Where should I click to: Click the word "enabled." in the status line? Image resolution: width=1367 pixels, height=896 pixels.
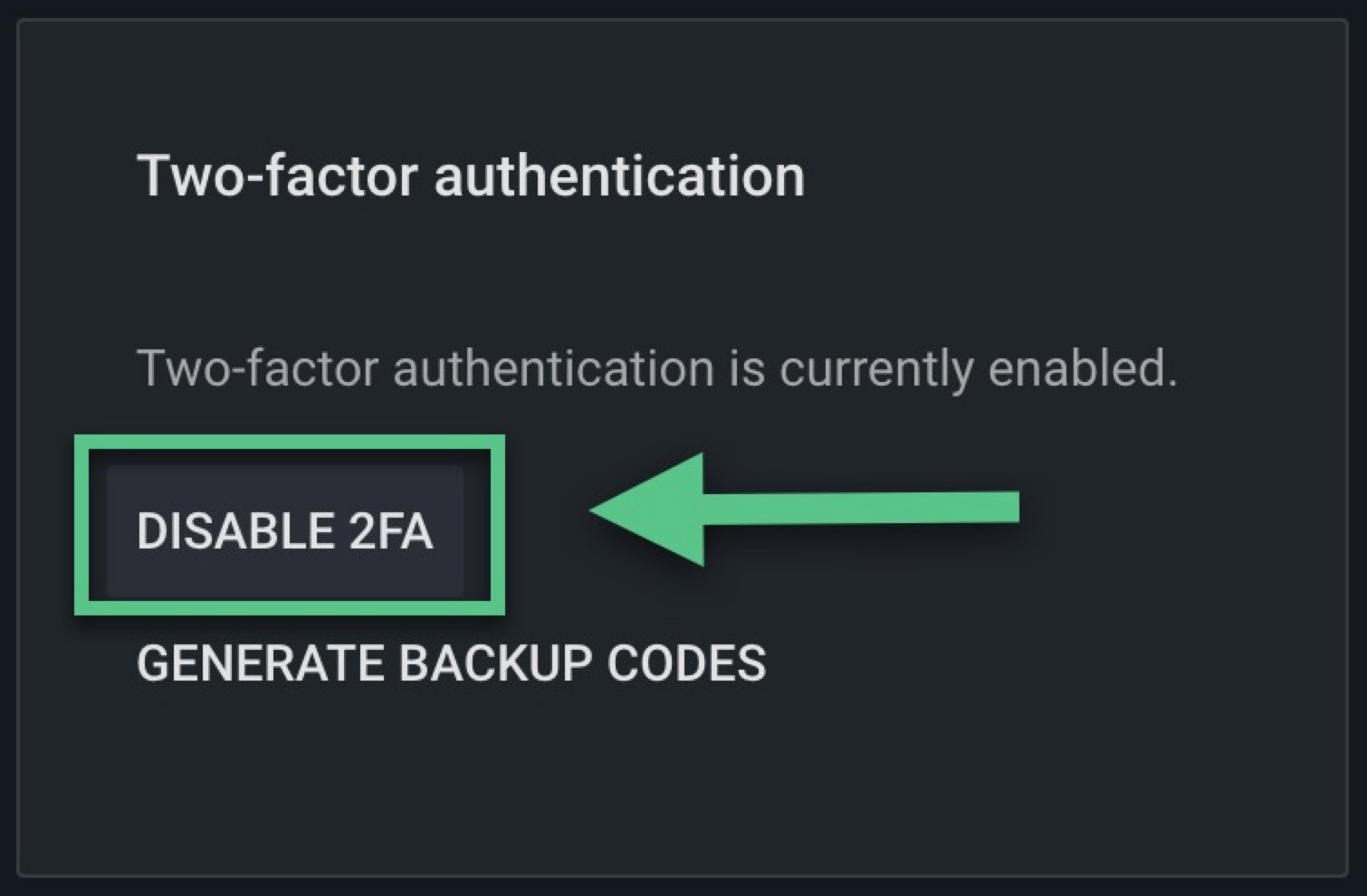[x=1082, y=368]
